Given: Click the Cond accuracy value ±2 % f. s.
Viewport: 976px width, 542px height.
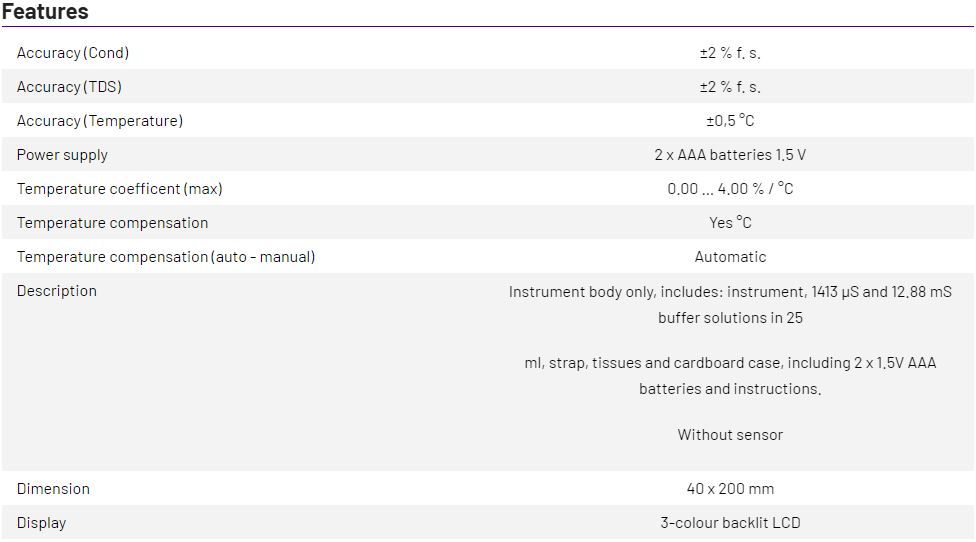Looking at the screenshot, I should click(730, 53).
